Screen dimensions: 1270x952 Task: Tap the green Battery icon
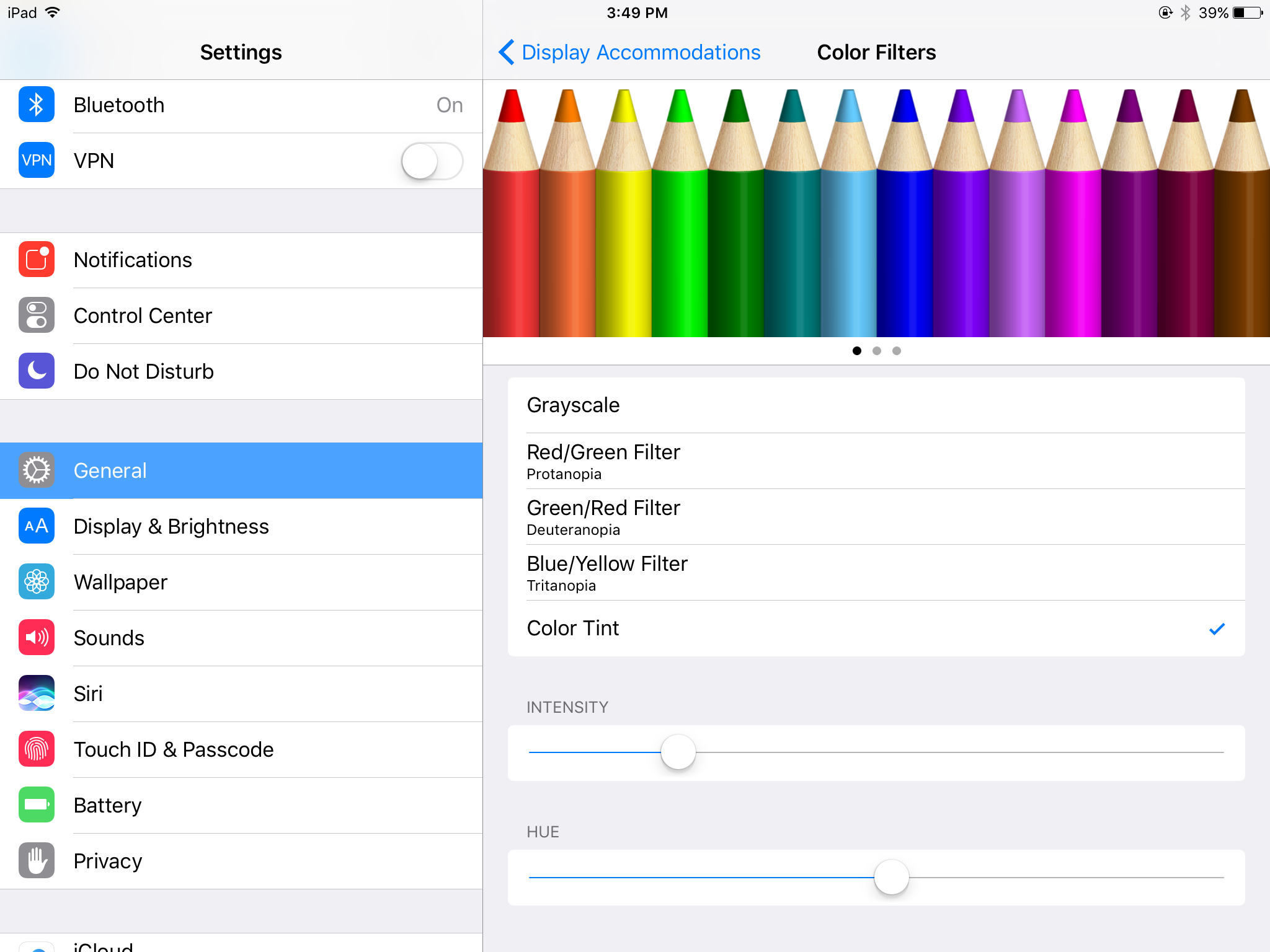37,805
